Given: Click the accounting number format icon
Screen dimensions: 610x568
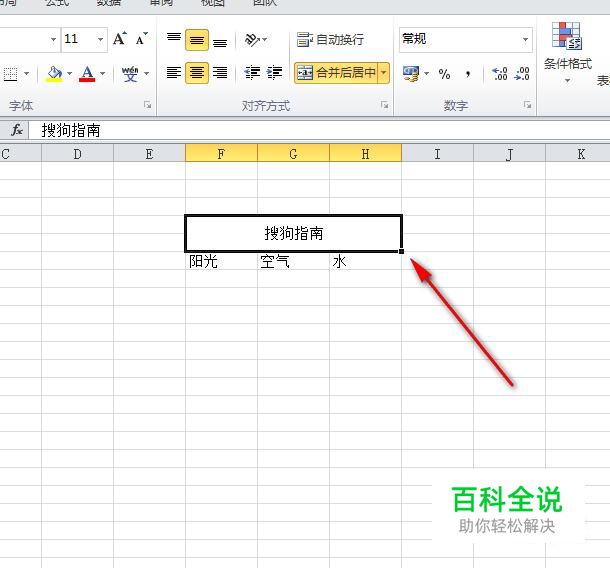Looking at the screenshot, I should pyautogui.click(x=411, y=74).
